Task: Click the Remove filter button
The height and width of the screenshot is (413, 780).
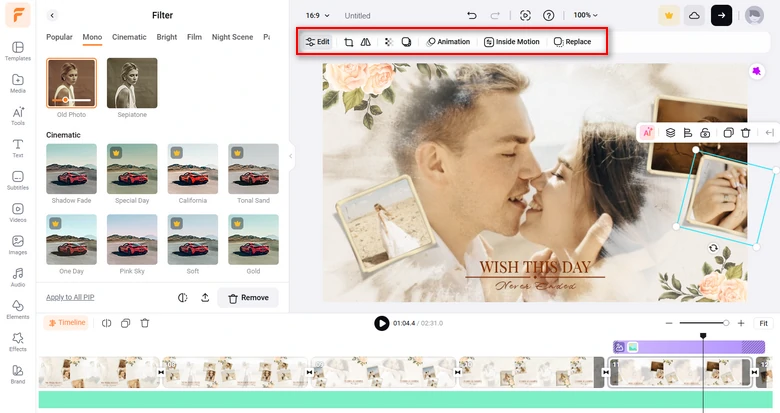Action: point(248,298)
